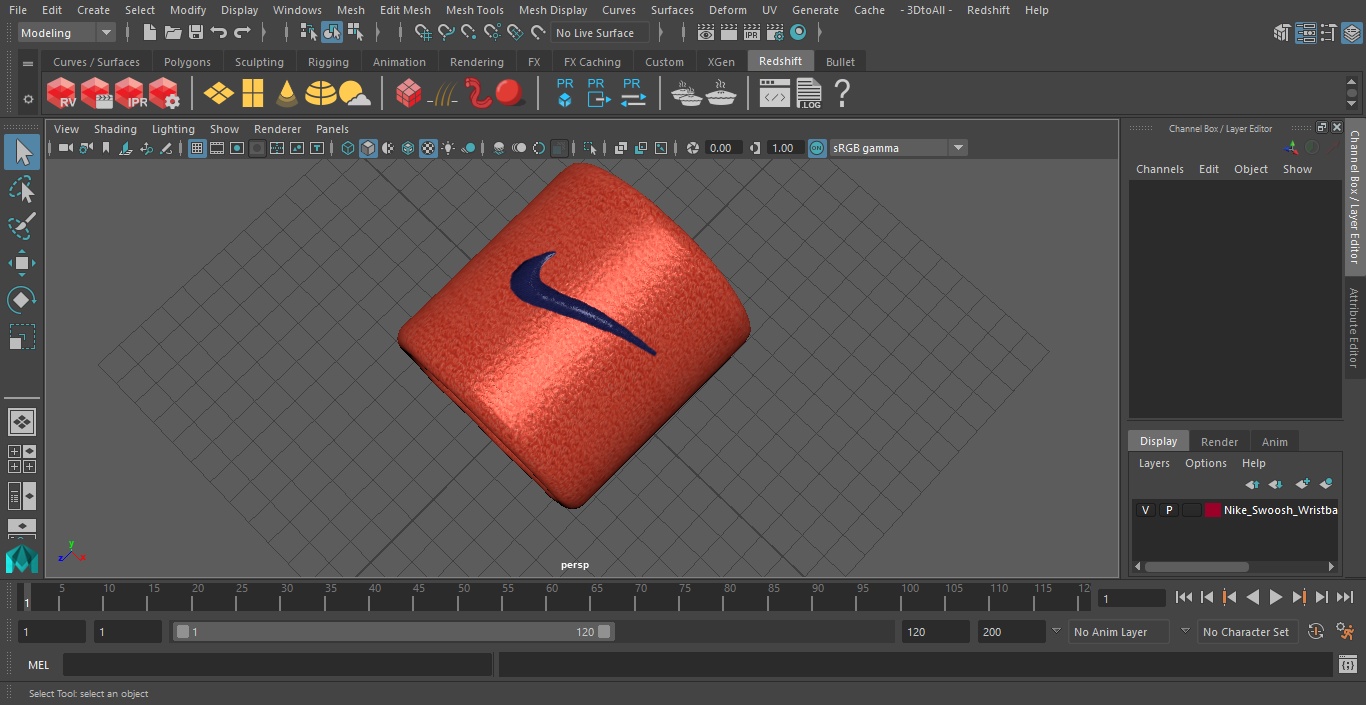Click the Hypershade teal circle icon
This screenshot has width=1366, height=705.
click(798, 33)
